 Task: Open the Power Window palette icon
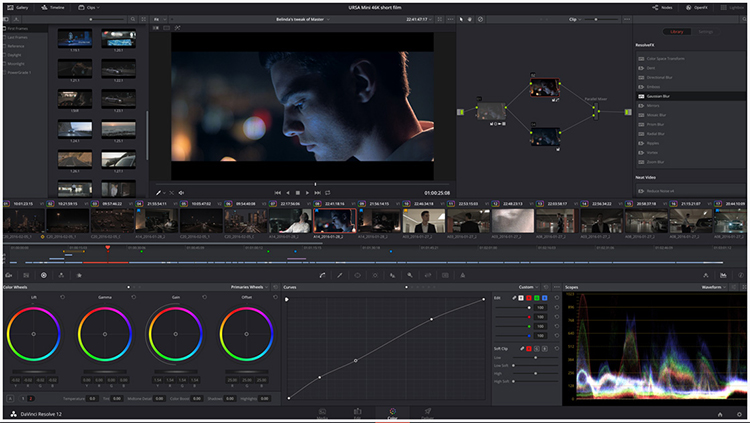(x=357, y=275)
